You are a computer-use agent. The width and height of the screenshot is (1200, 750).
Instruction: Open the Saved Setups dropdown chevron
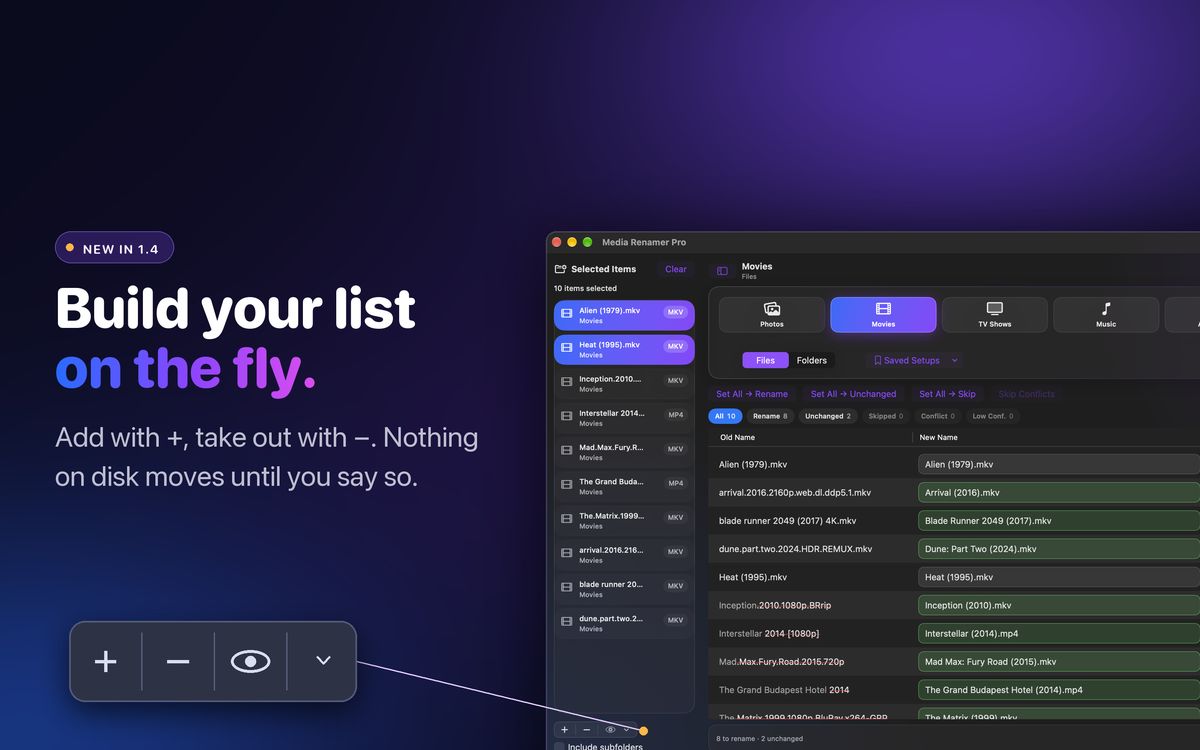point(954,360)
